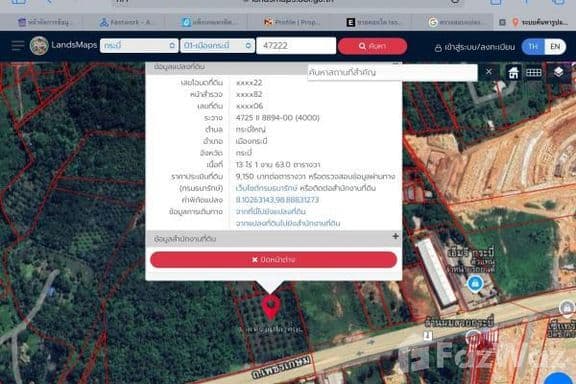
Task: Switch to the tab with blue square favicon
Action: (209, 22)
